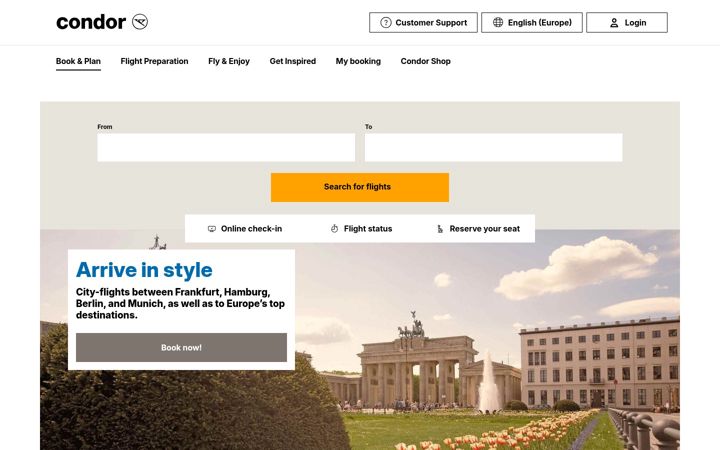
Task: Open the Login button
Action: click(627, 22)
